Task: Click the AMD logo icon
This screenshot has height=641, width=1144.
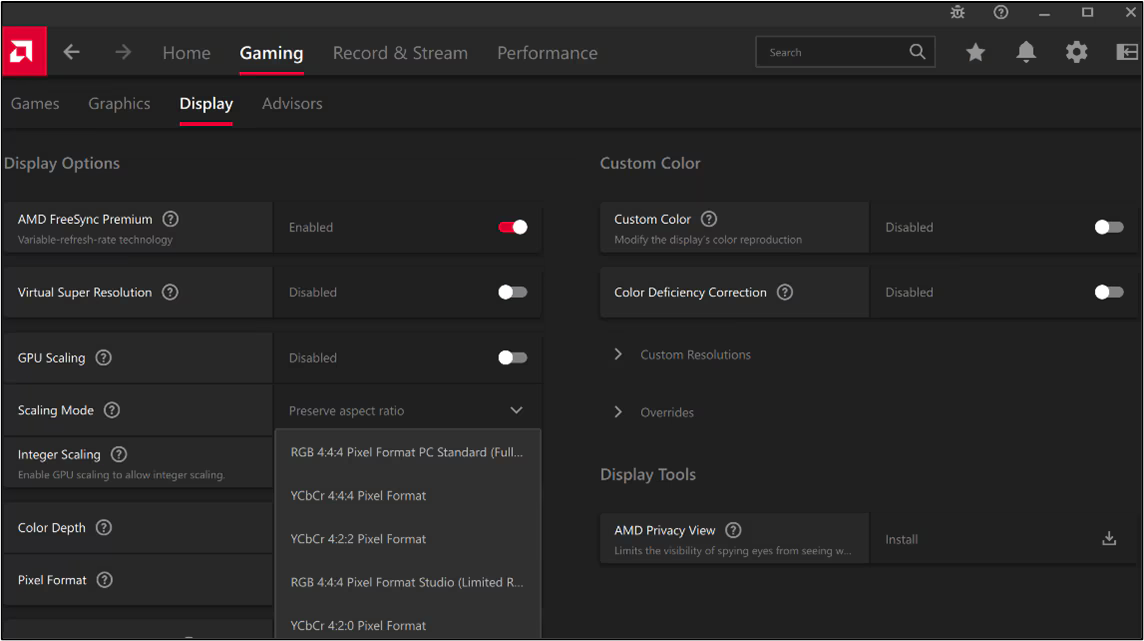Action: coord(23,52)
